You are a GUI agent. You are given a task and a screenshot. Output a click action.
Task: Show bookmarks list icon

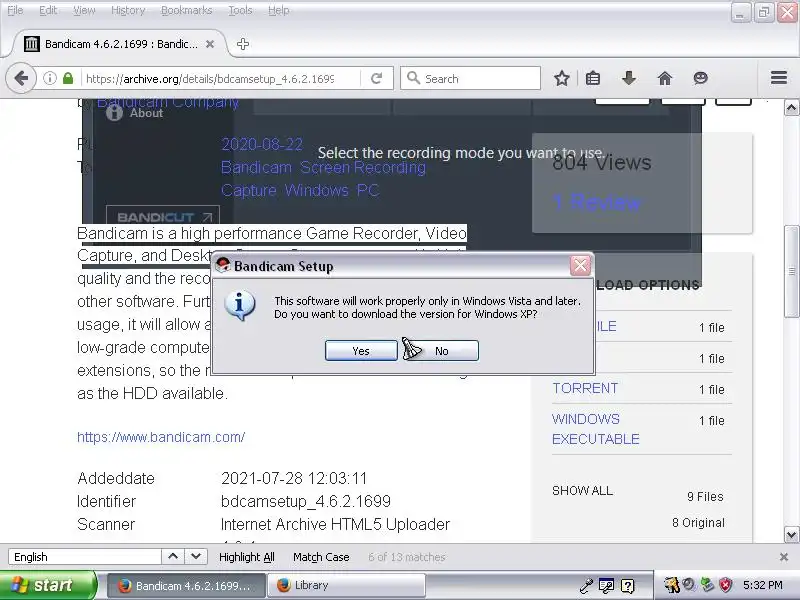pos(593,78)
